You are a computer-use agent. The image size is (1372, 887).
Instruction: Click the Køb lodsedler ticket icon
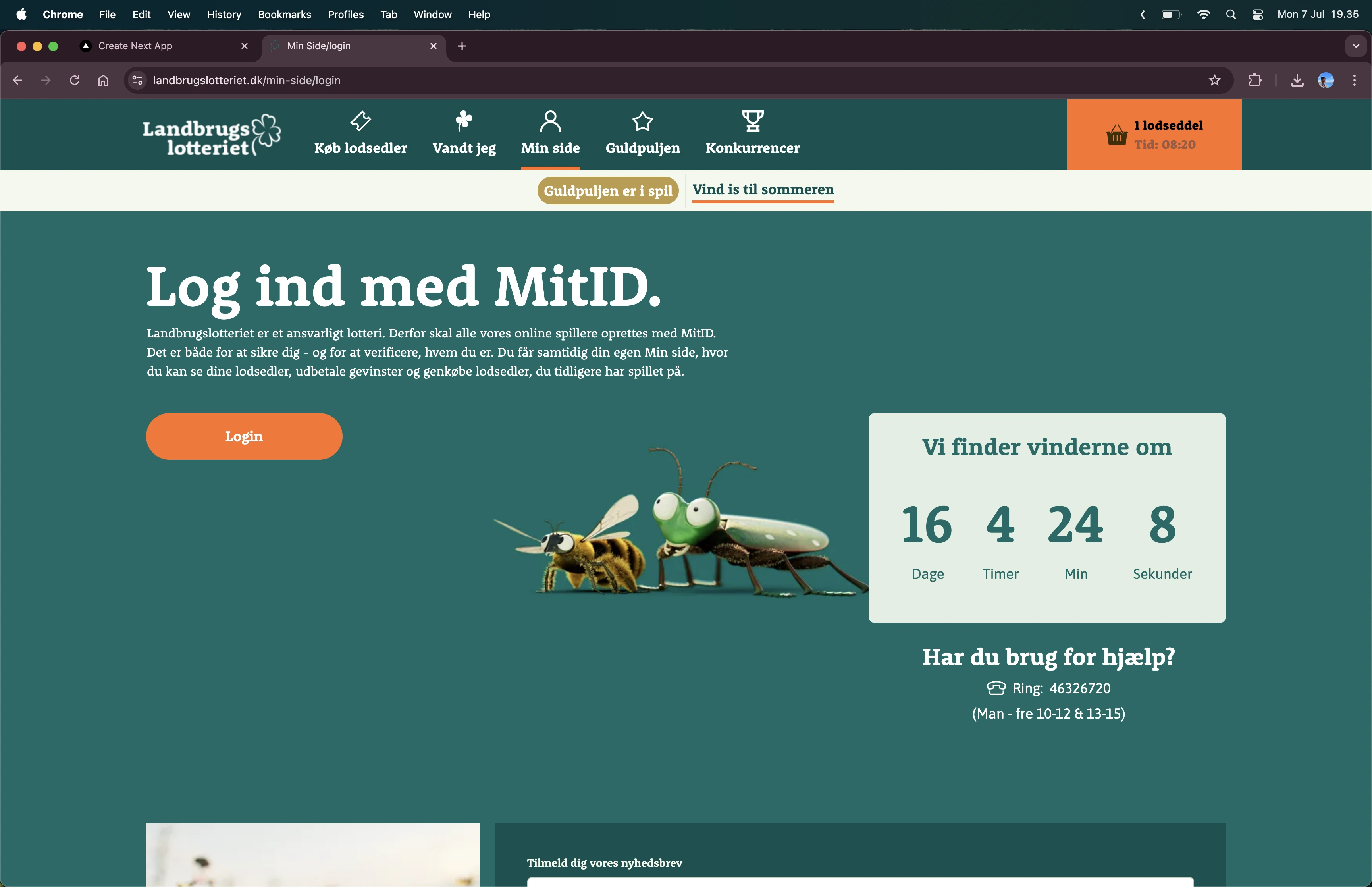coord(360,121)
